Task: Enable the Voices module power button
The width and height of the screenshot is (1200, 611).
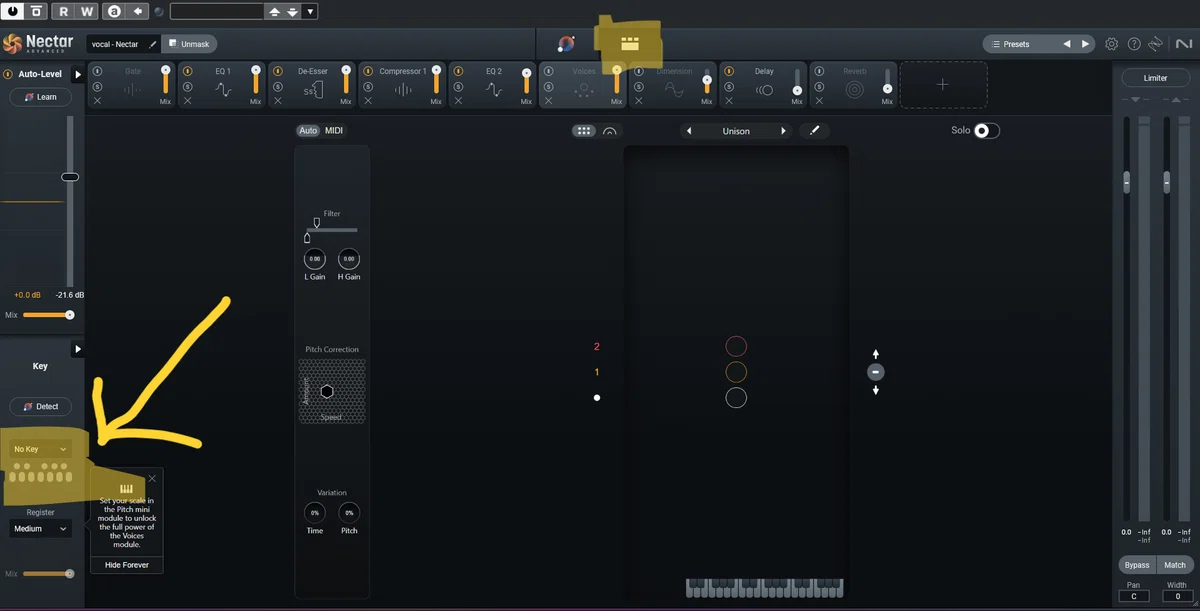Action: [x=548, y=72]
